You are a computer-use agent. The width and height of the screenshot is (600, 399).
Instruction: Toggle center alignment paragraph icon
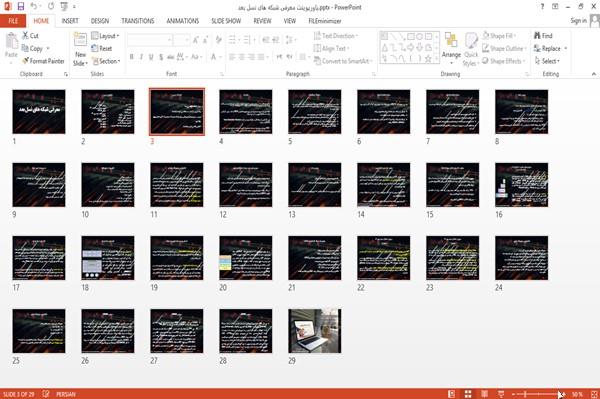click(241, 57)
